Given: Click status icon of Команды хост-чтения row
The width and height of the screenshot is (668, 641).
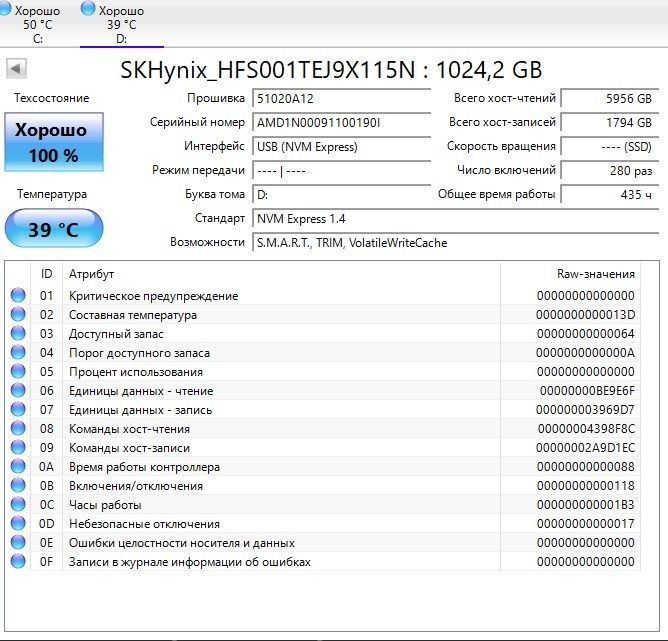Looking at the screenshot, I should (18, 428).
